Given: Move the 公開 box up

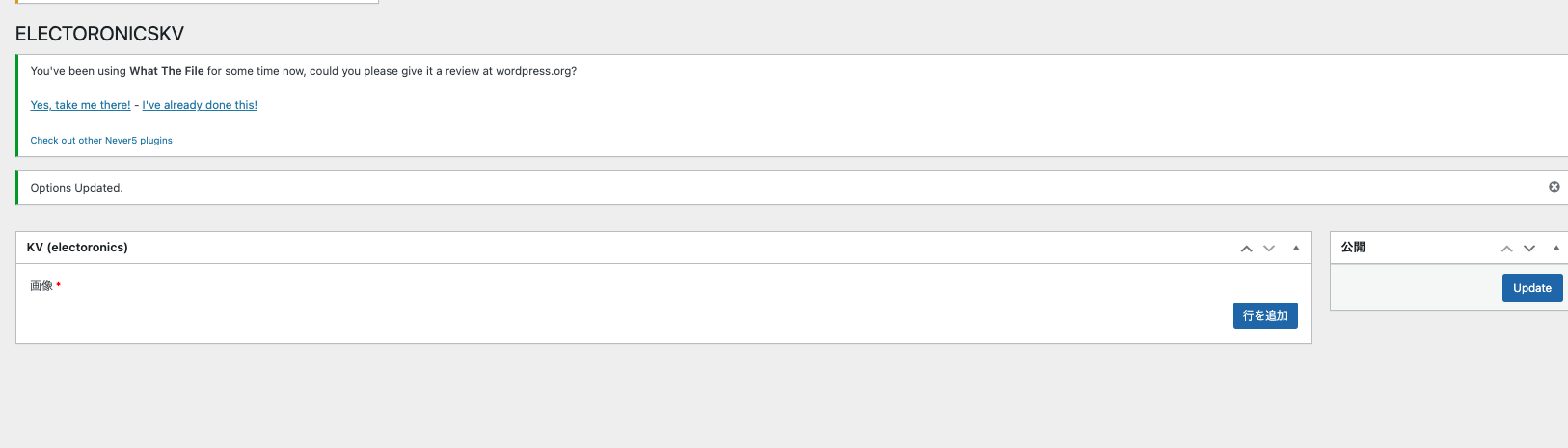Looking at the screenshot, I should pos(1506,249).
